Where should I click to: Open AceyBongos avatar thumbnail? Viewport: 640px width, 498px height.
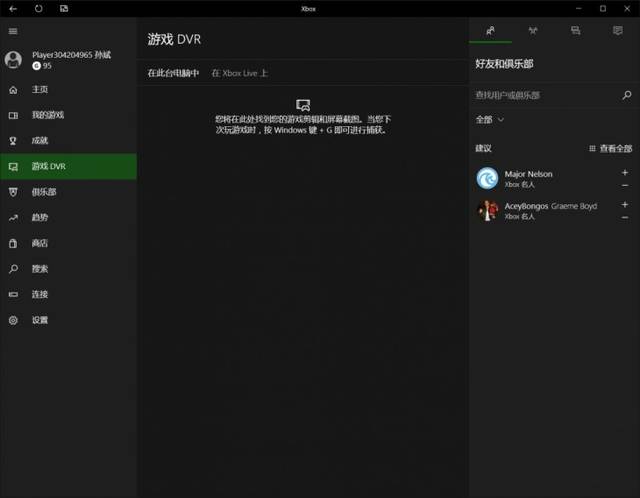click(487, 211)
